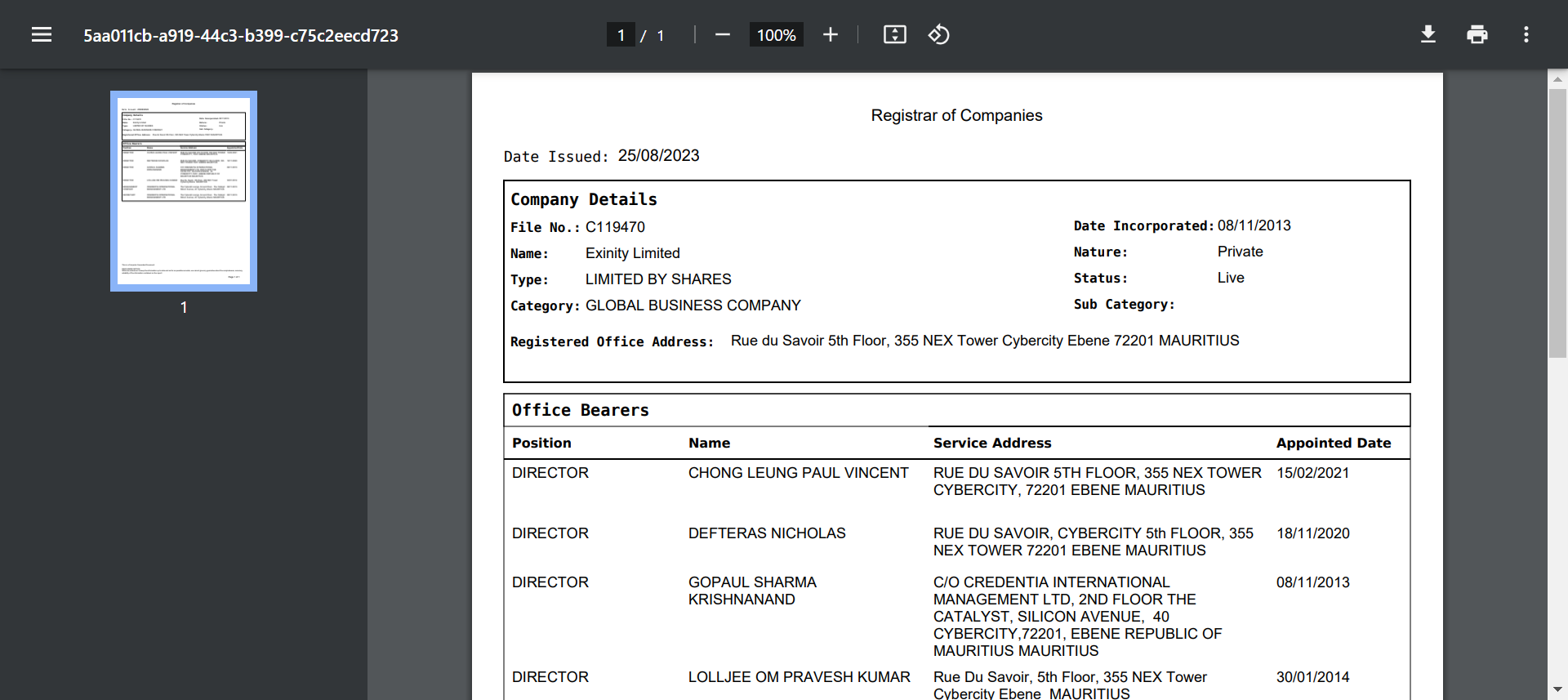1568x700 pixels.
Task: Click the status value Live
Action: tap(1231, 278)
